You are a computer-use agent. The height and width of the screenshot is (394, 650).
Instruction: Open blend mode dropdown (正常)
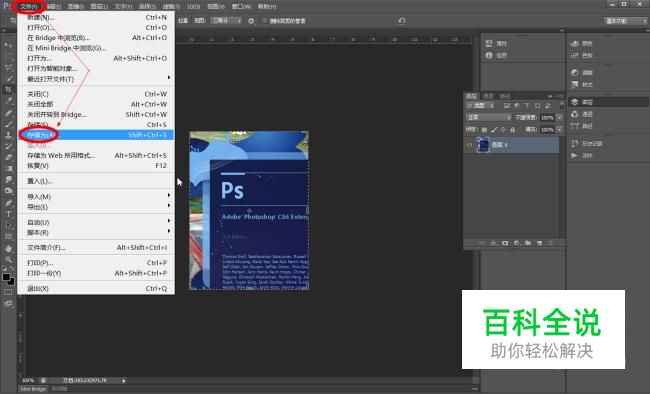click(488, 117)
